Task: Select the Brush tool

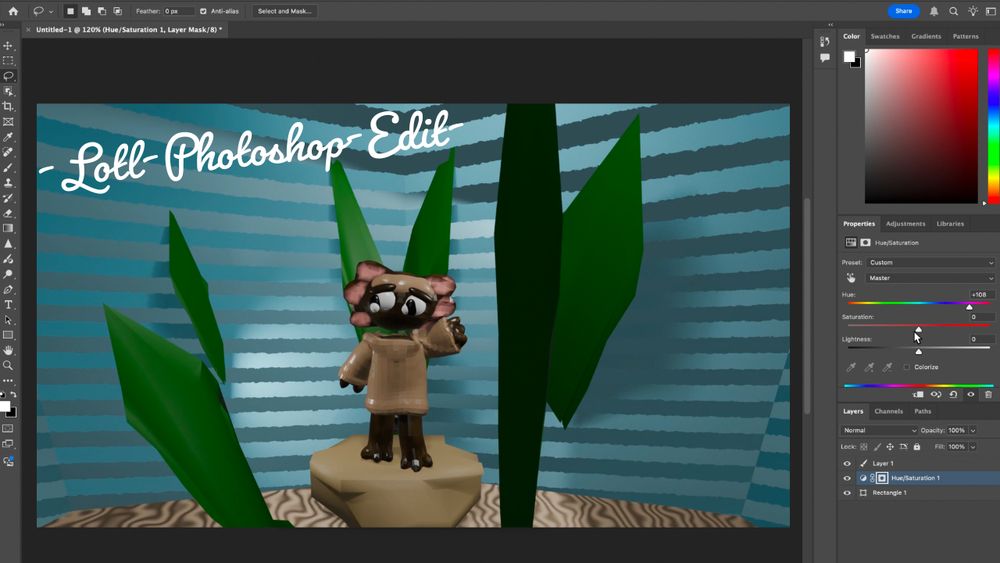Action: pyautogui.click(x=8, y=168)
